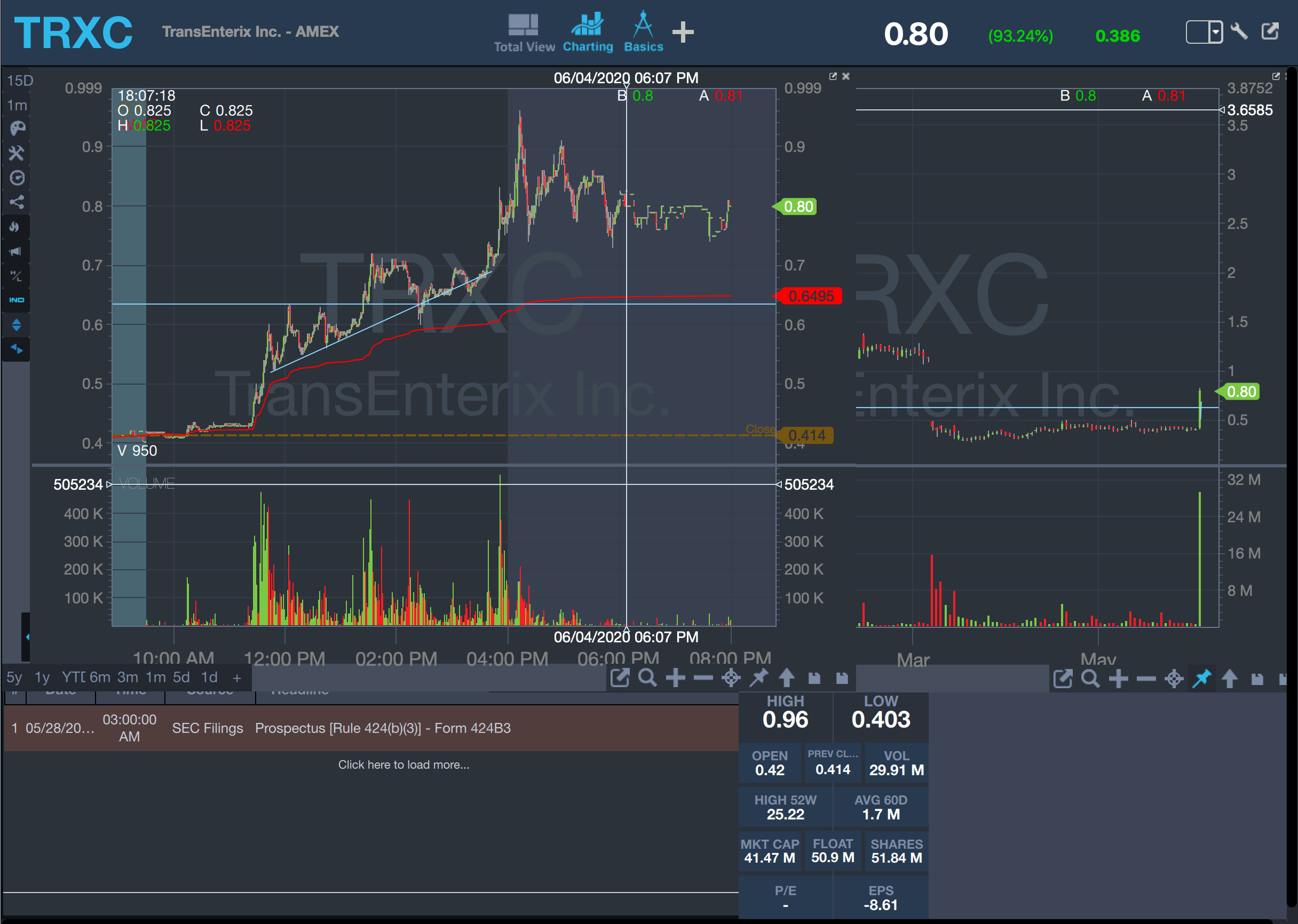The height and width of the screenshot is (924, 1298).
Task: Click the megaphone alerts icon in sidebar
Action: click(16, 251)
